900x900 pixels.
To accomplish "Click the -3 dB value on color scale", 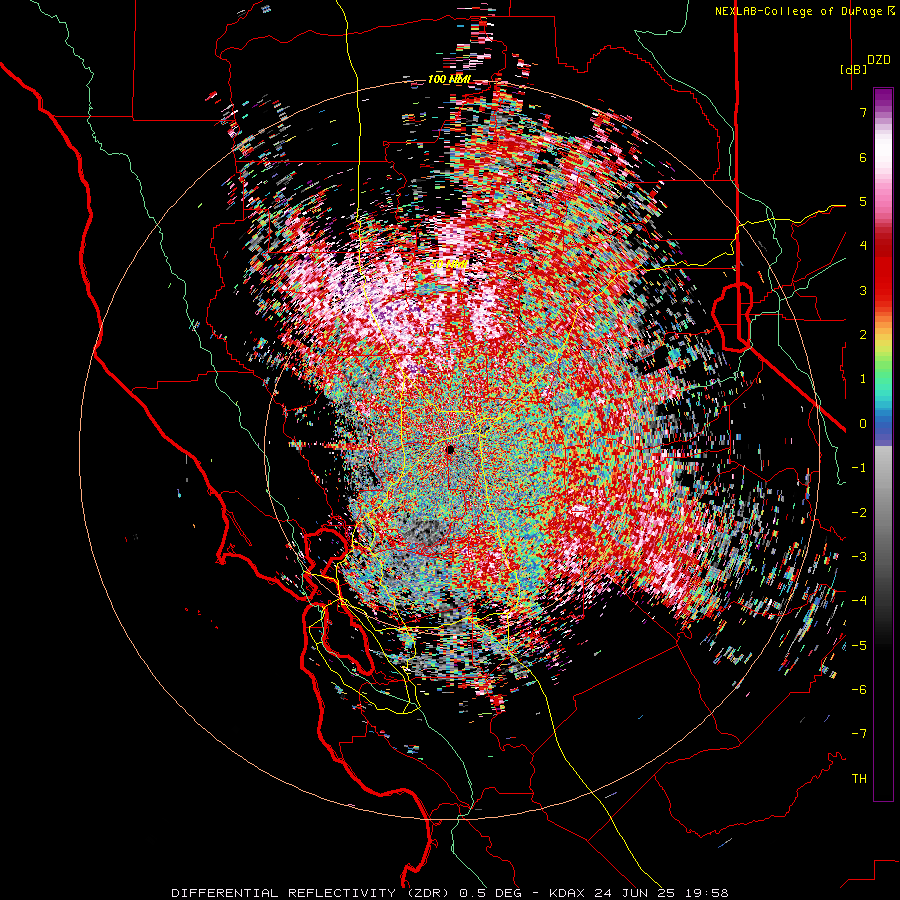I will pyautogui.click(x=859, y=557).
